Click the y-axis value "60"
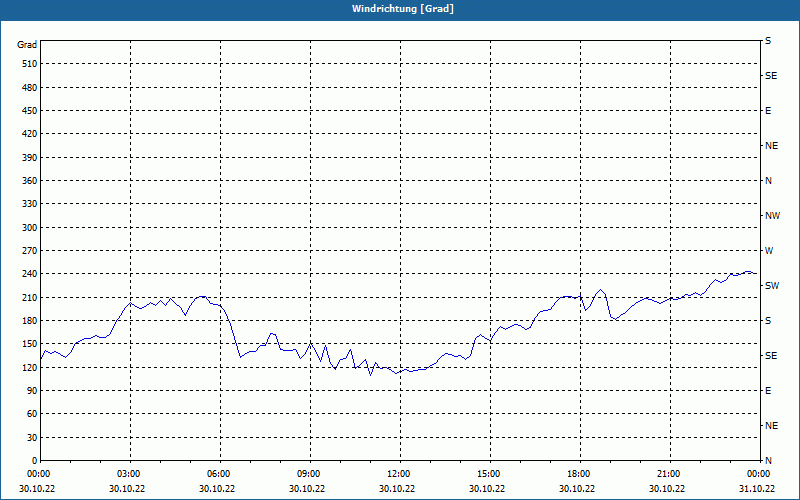Screen dimensions: 800x500 pos(32,414)
